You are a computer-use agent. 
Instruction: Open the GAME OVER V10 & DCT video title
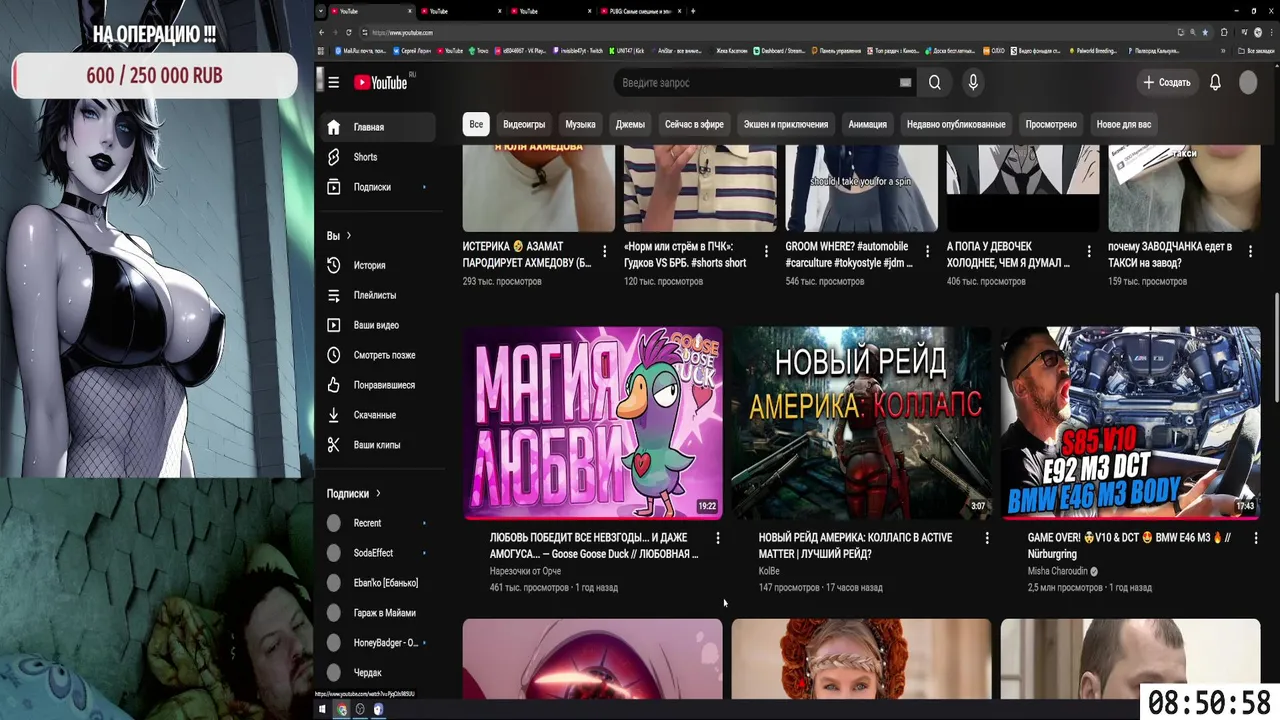[1129, 545]
